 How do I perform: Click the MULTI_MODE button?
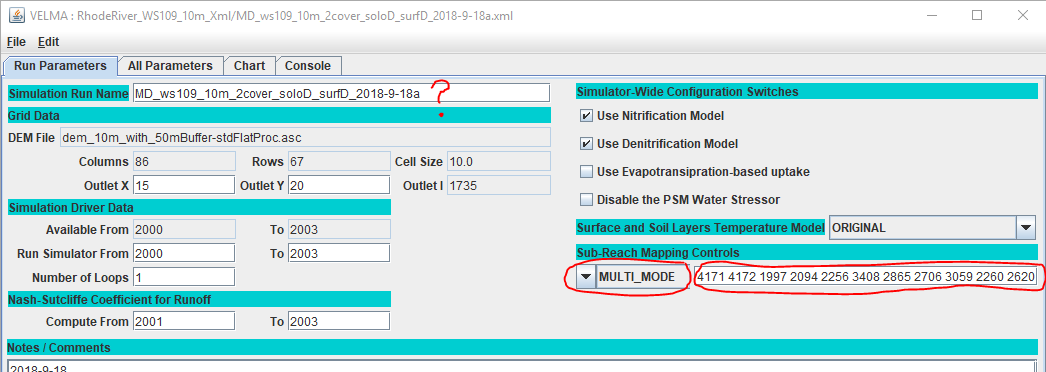tap(642, 277)
